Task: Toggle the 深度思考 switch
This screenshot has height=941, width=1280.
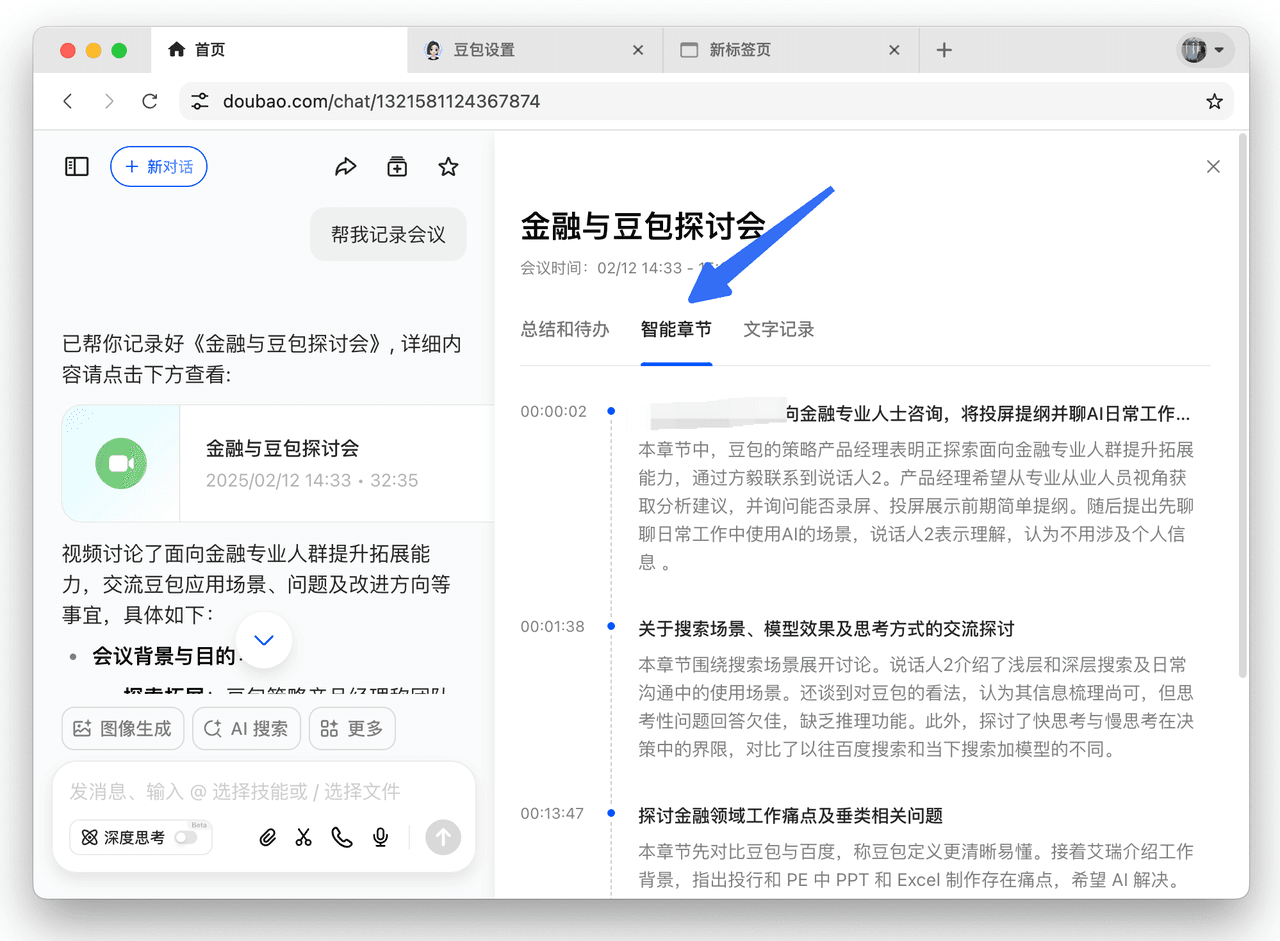Action: coord(186,837)
